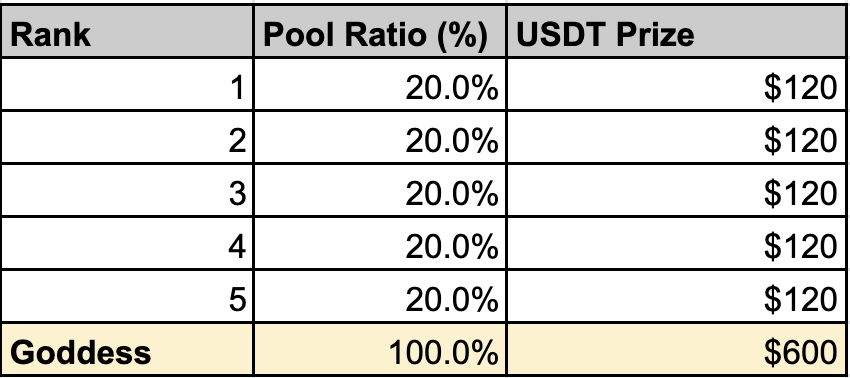
Task: Select the USDT Prize header cell
Action: [x=677, y=31]
